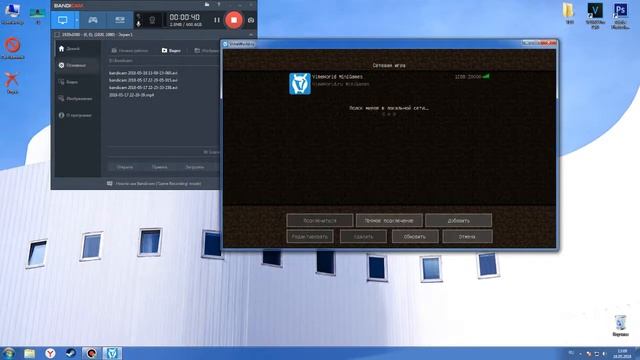Screen dimensions: 640x360
Task: Open the Image settings in Bandicam sidebar
Action: [75, 99]
